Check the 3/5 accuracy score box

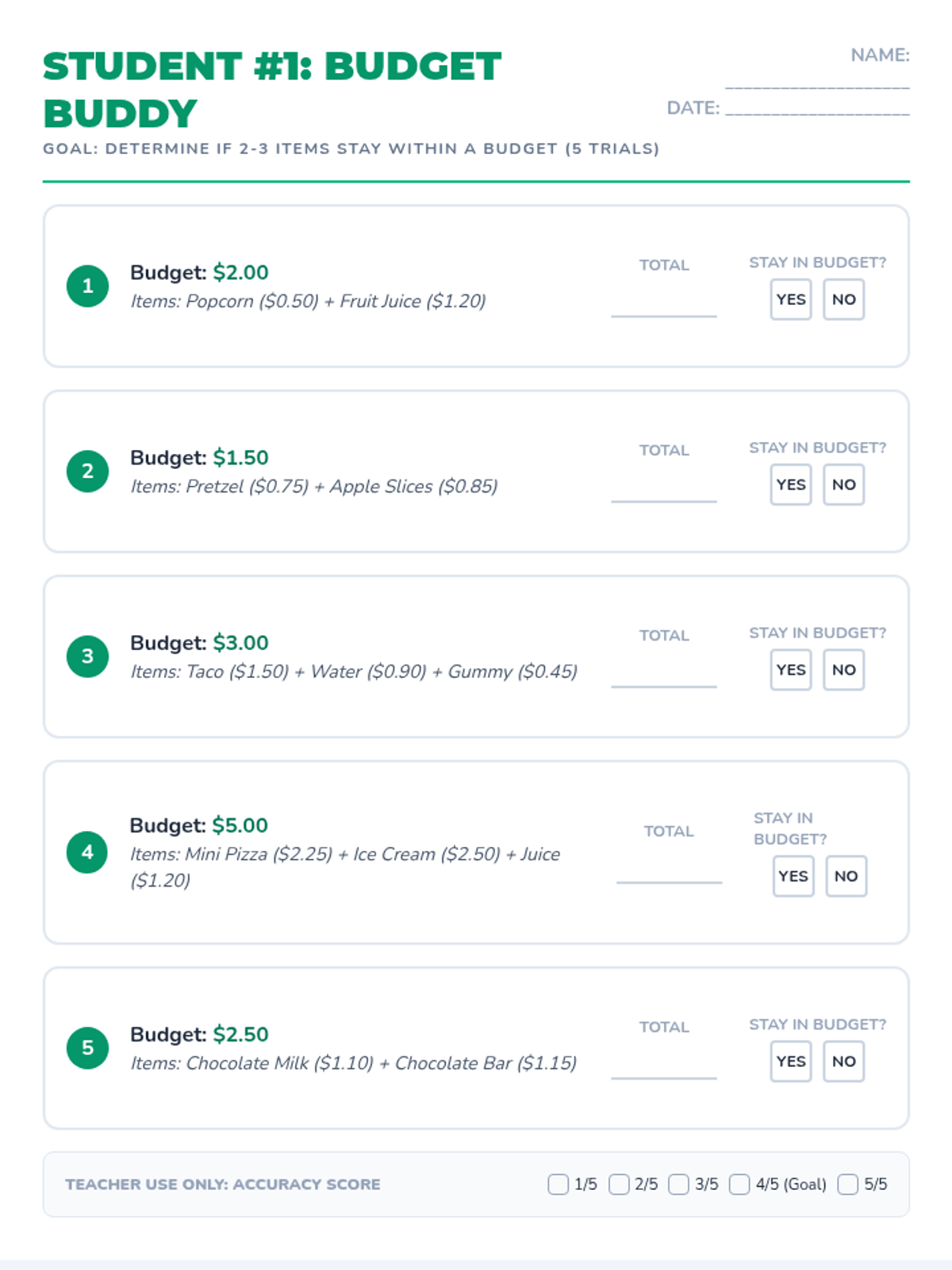point(679,1184)
